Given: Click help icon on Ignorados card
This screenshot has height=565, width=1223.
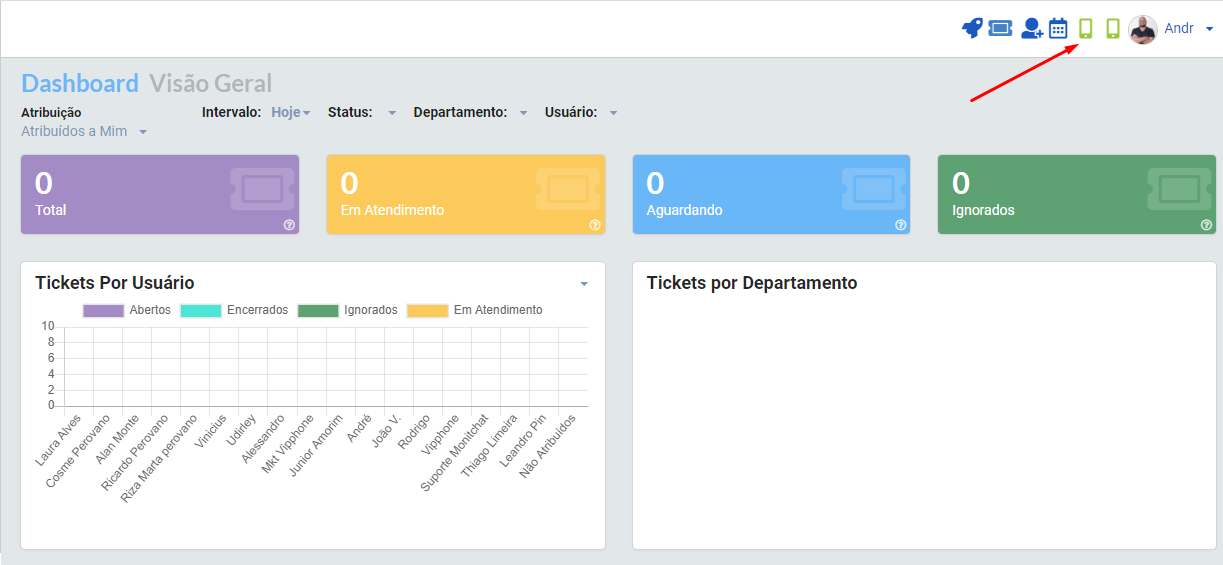Looking at the screenshot, I should click(x=1206, y=225).
